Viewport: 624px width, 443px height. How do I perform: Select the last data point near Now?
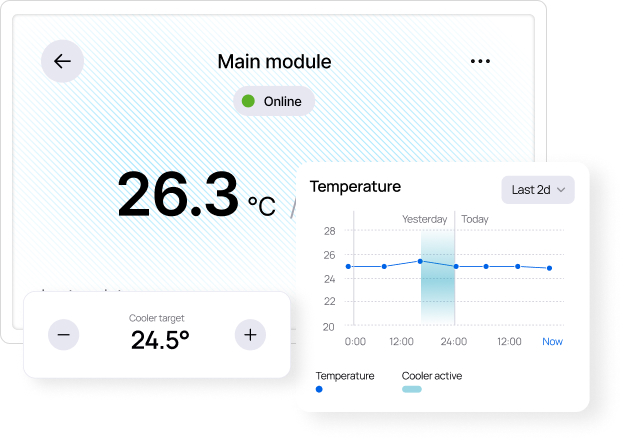point(550,268)
